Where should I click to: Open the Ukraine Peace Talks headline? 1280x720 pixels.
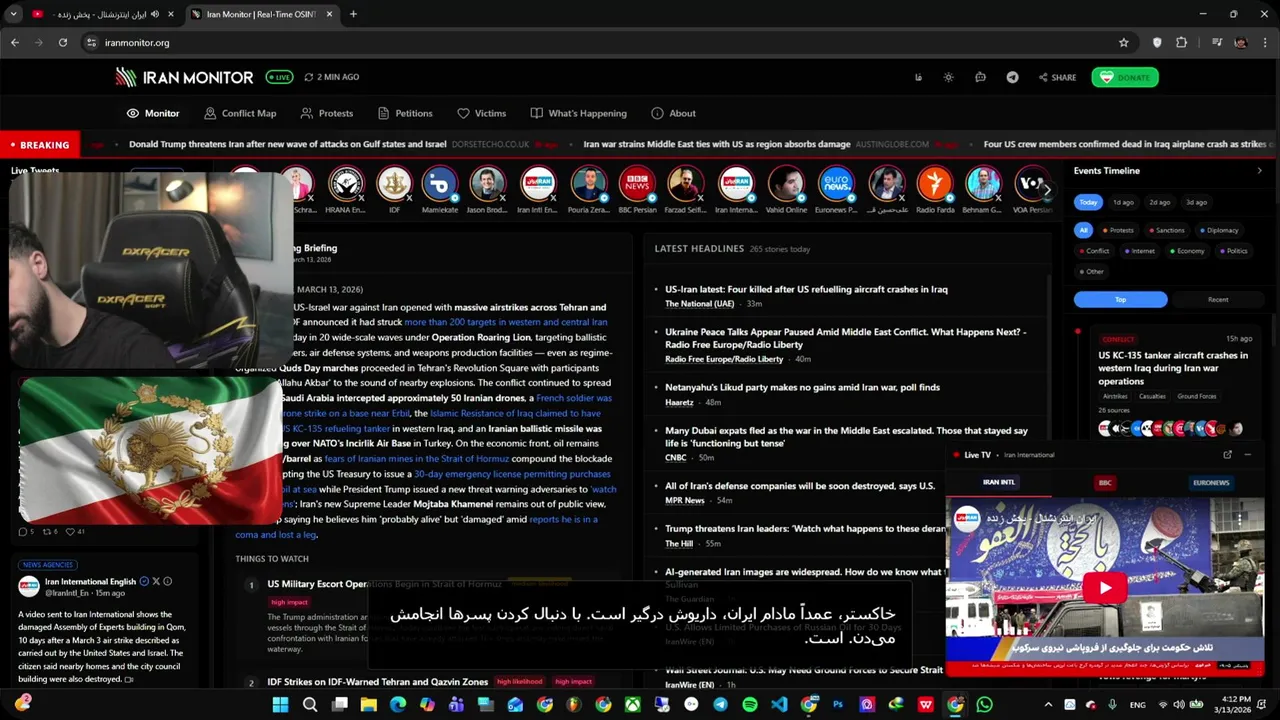click(846, 338)
